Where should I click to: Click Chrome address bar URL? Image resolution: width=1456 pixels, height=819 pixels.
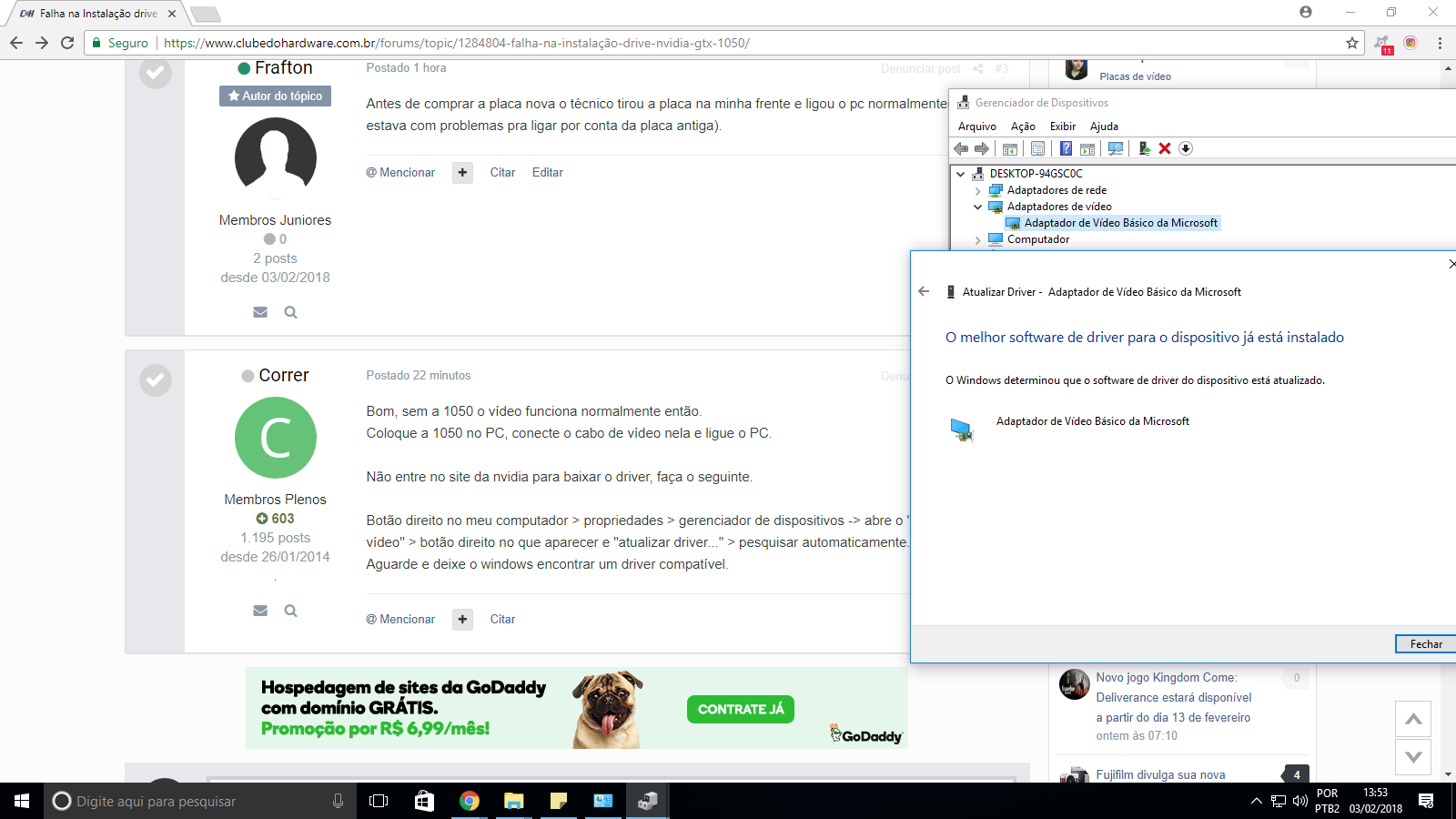(456, 43)
